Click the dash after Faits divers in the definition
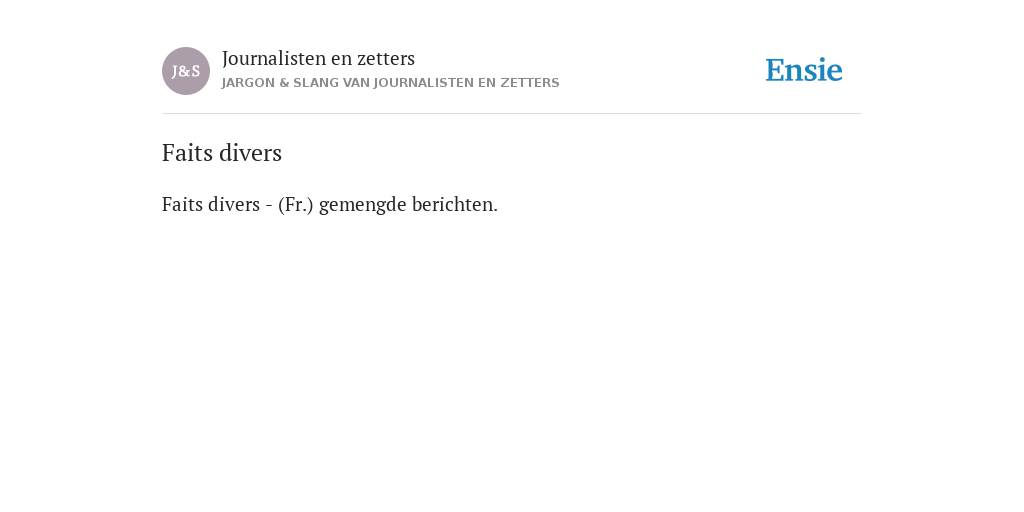The width and height of the screenshot is (1024, 512). (x=268, y=206)
